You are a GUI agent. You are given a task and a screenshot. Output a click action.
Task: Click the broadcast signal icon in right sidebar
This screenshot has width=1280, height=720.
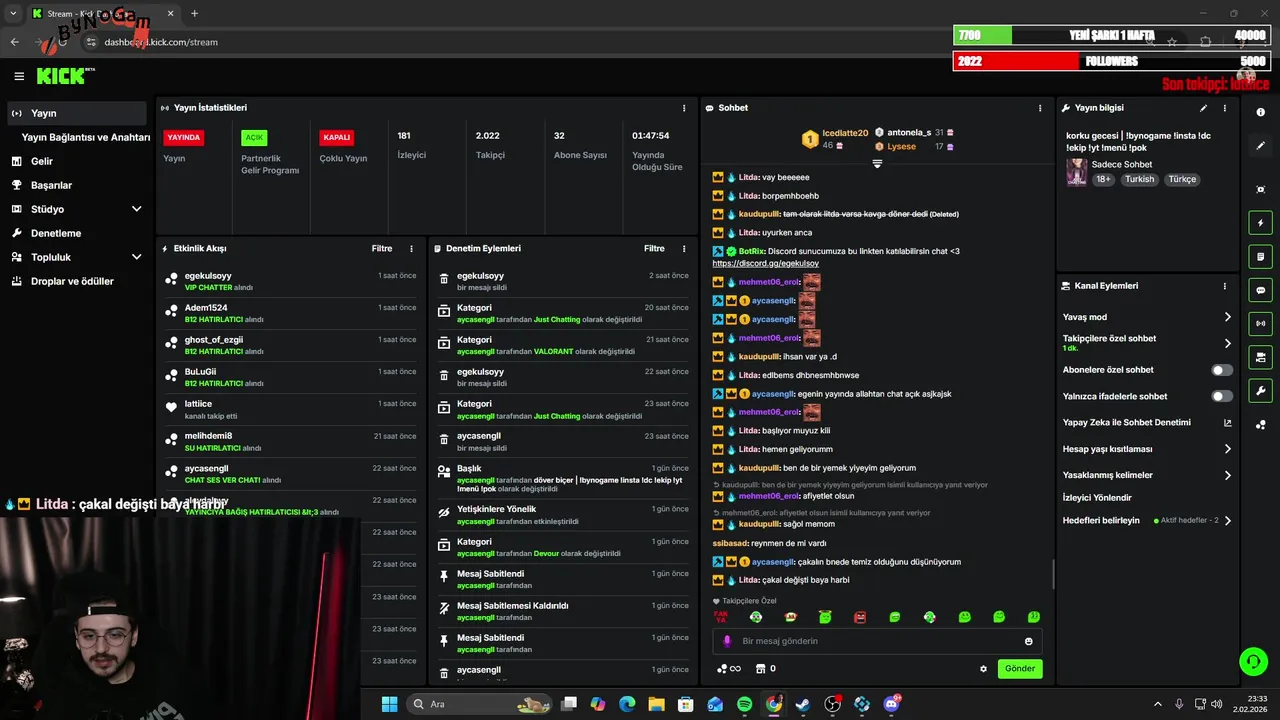point(1261,323)
